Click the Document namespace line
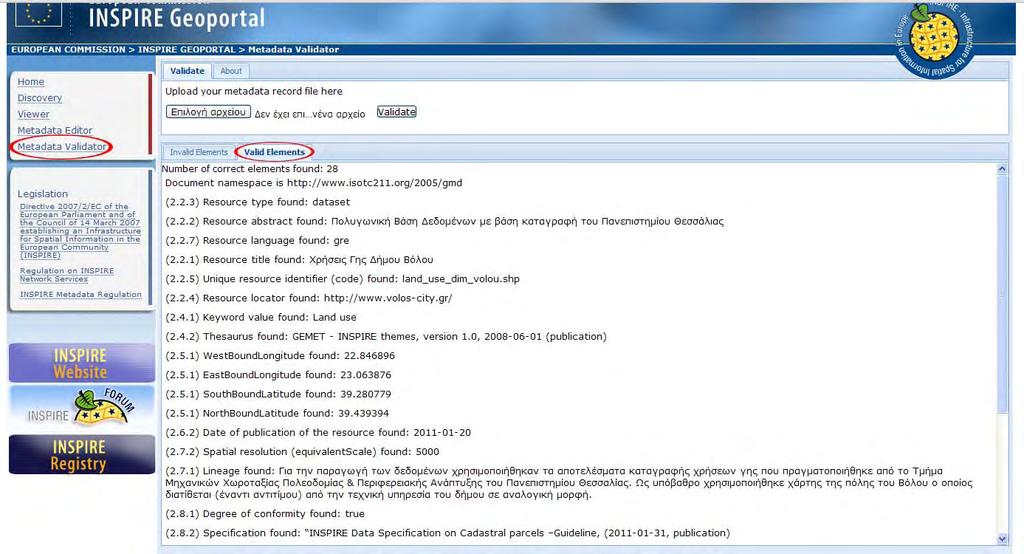Image resolution: width=1024 pixels, height=554 pixels. (313, 183)
